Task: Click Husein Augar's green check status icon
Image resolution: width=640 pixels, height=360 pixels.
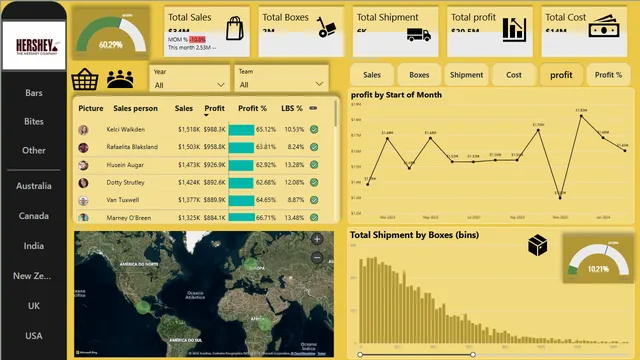Action: [314, 165]
